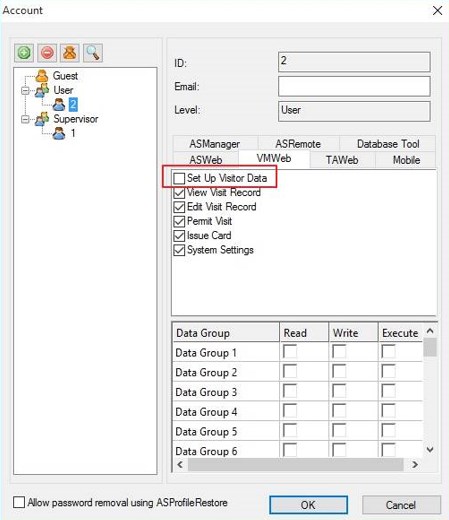Collapse the User tree branch
Image resolution: width=449 pixels, height=520 pixels.
25,90
